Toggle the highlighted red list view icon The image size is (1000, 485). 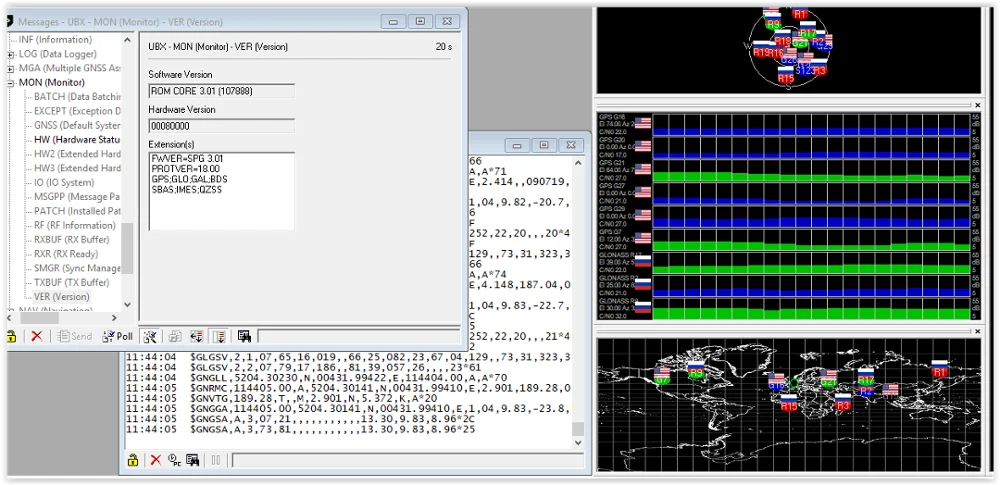coord(219,336)
